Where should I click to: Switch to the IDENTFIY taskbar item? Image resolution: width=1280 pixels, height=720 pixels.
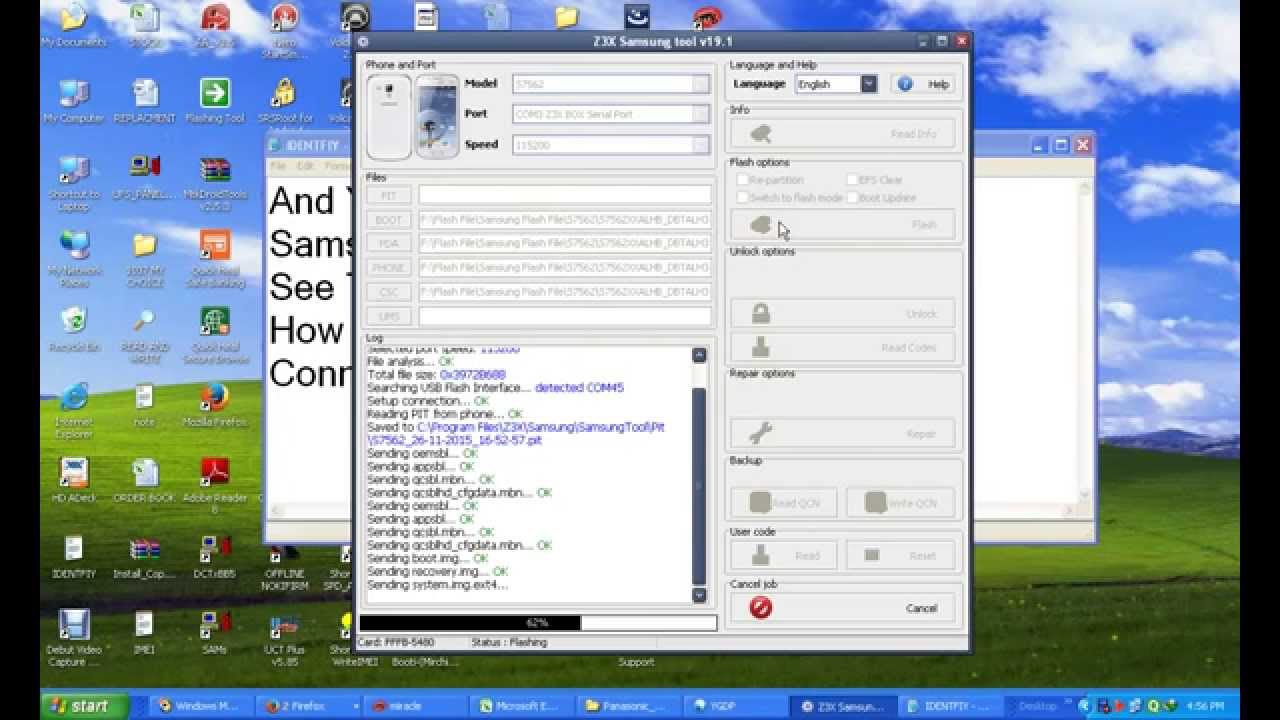(x=950, y=706)
